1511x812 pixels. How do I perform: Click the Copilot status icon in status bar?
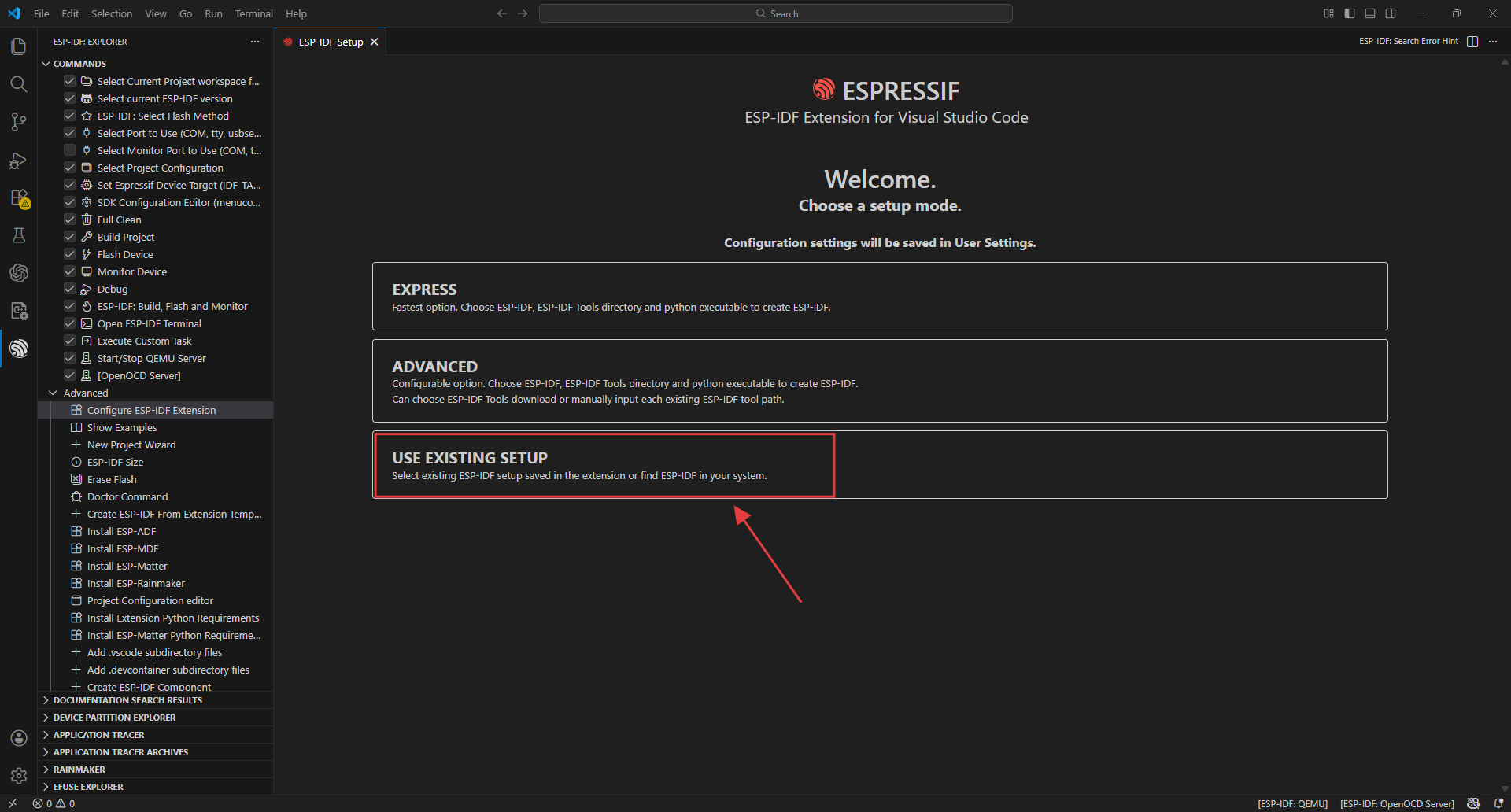pyautogui.click(x=1473, y=803)
